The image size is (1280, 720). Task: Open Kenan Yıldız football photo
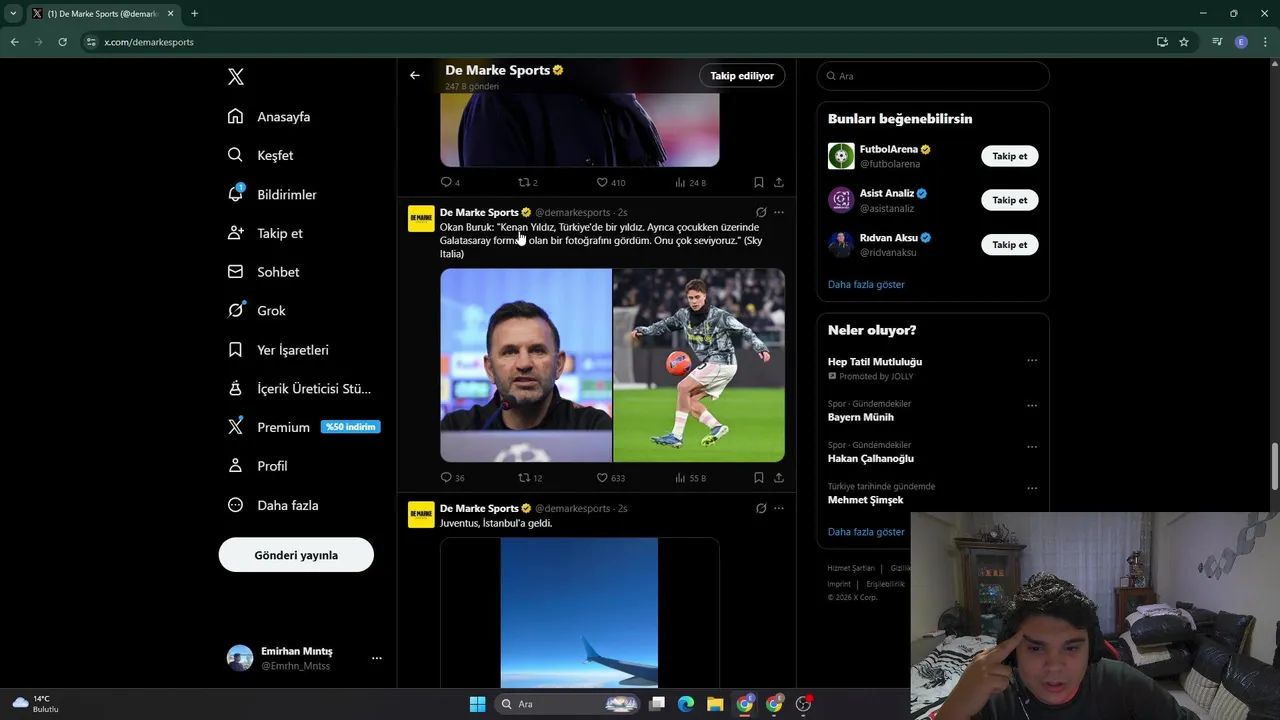click(699, 365)
